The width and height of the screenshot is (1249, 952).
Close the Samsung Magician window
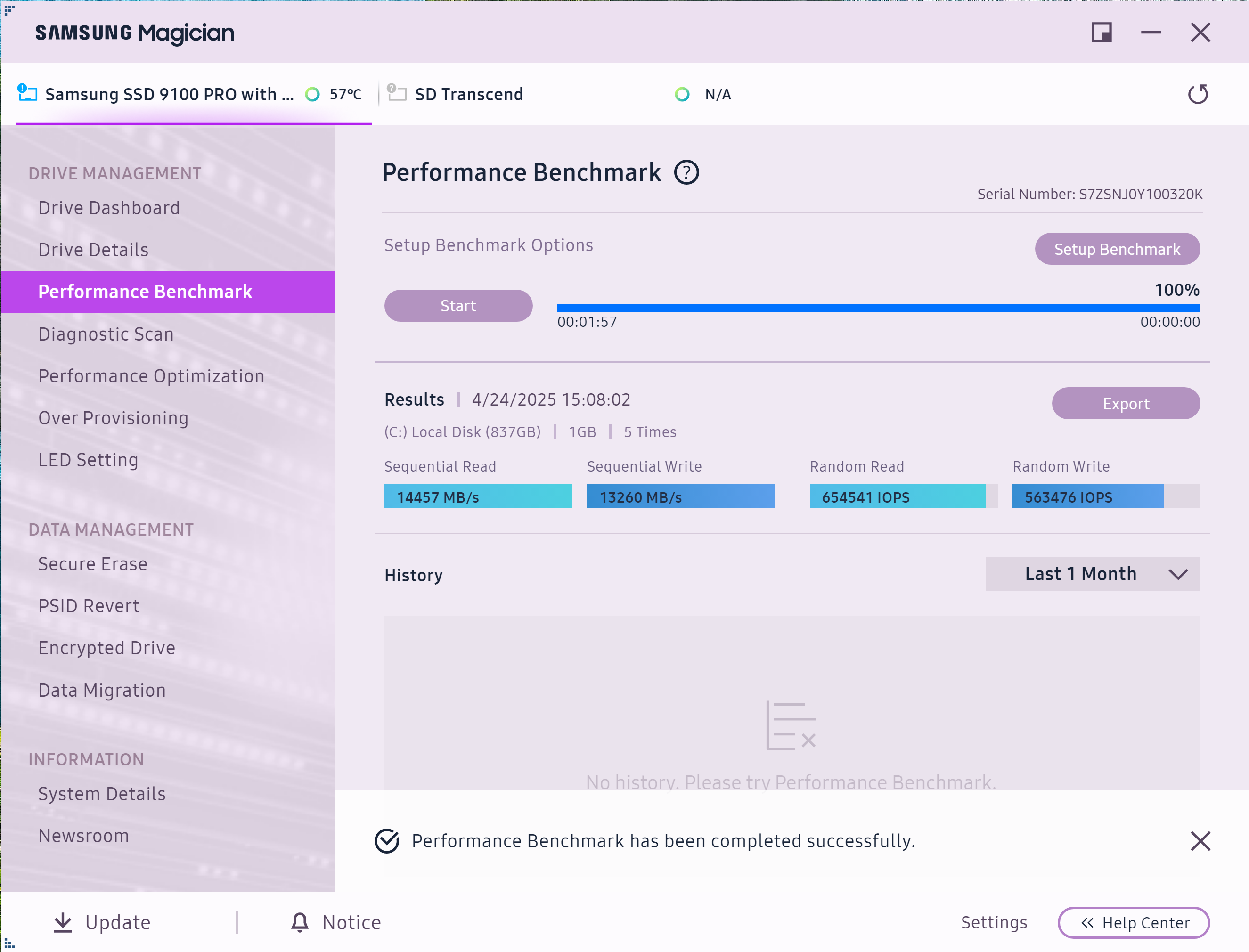coord(1200,33)
